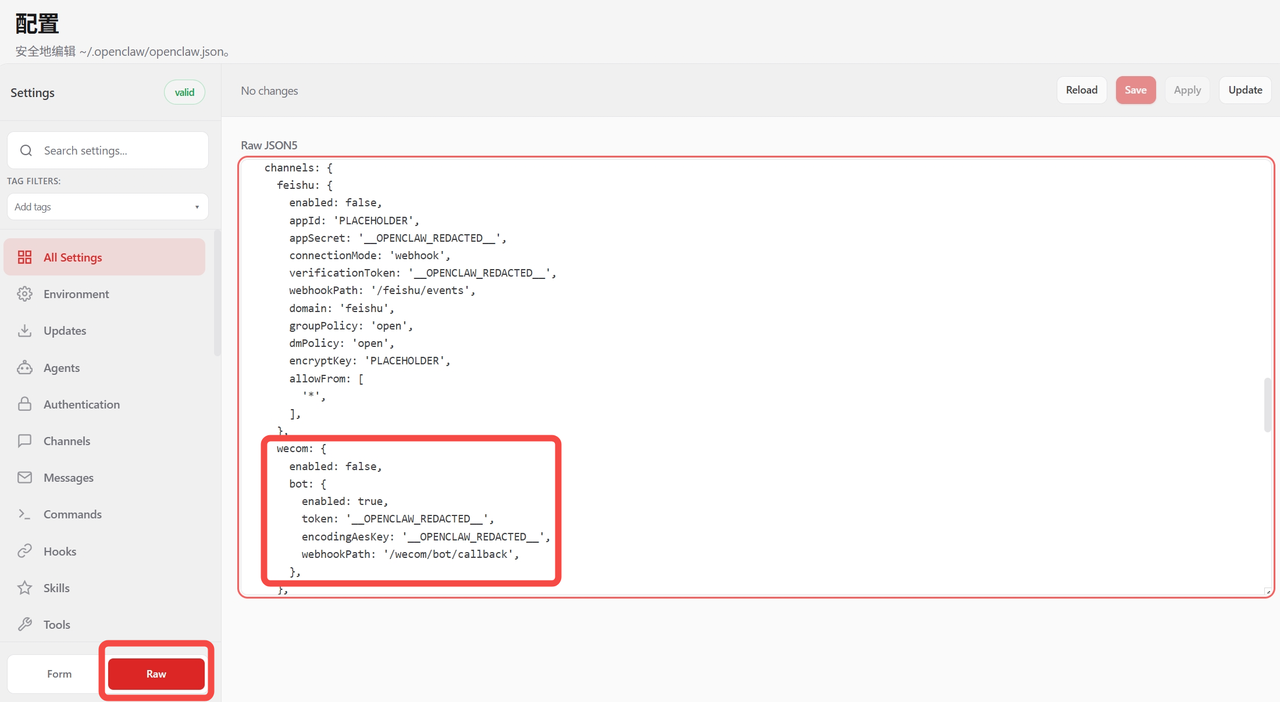Click the Messages envelope icon

pos(25,478)
